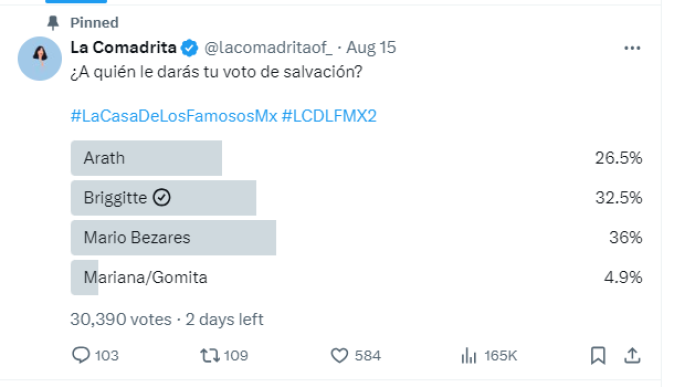This screenshot has height=387, width=674.
Task: Select the Mariana/Gomita poll option
Action: [x=356, y=277]
